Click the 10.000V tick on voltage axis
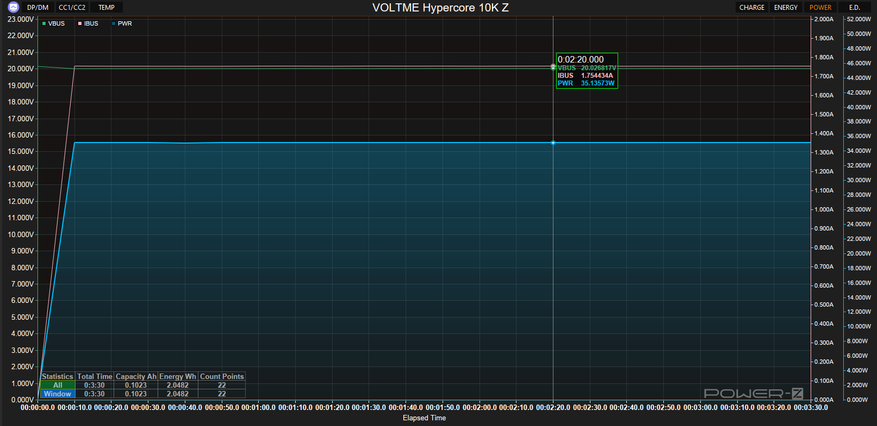This screenshot has width=877, height=426. (20, 234)
